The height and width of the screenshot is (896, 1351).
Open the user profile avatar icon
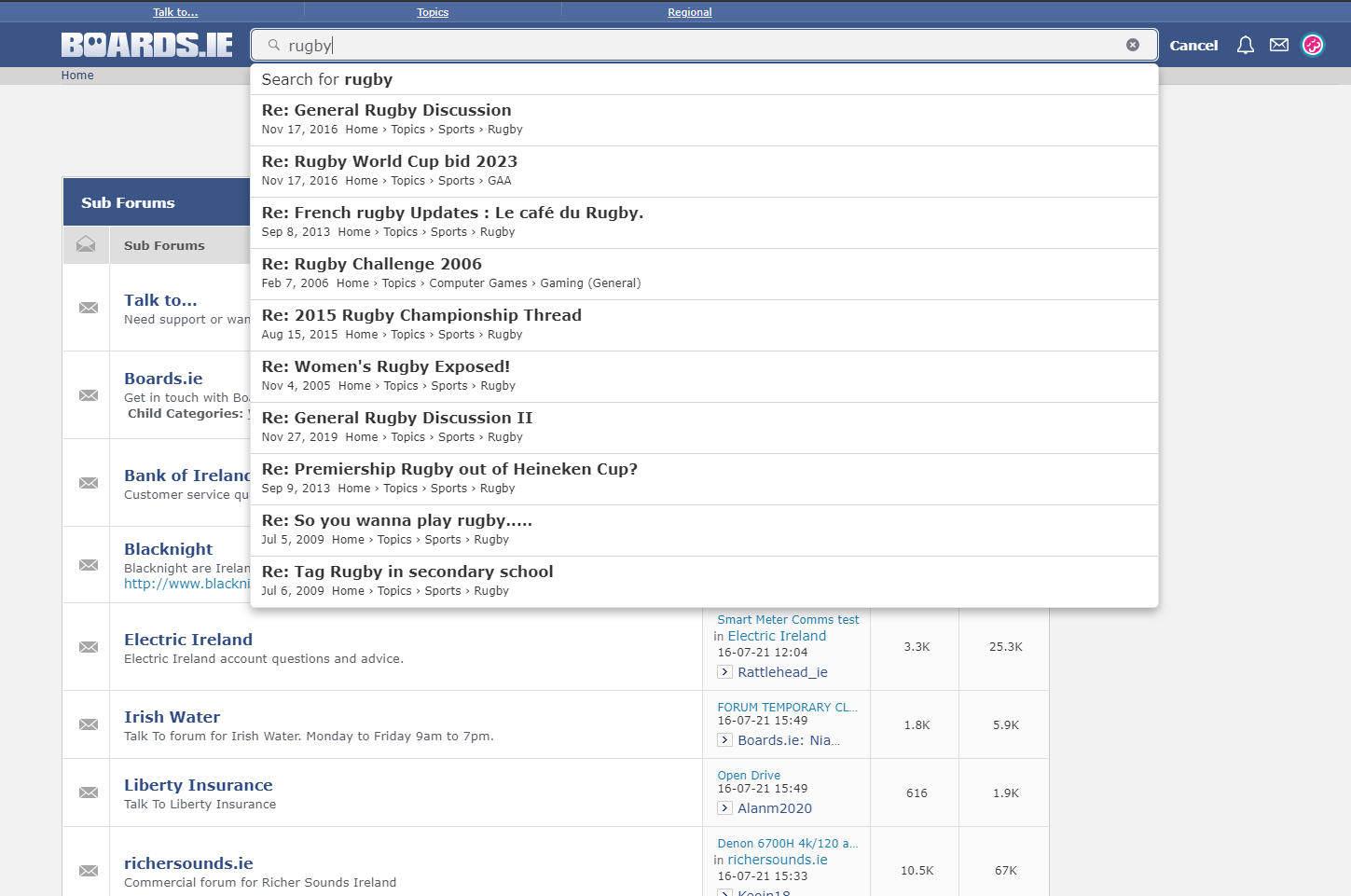(1313, 46)
